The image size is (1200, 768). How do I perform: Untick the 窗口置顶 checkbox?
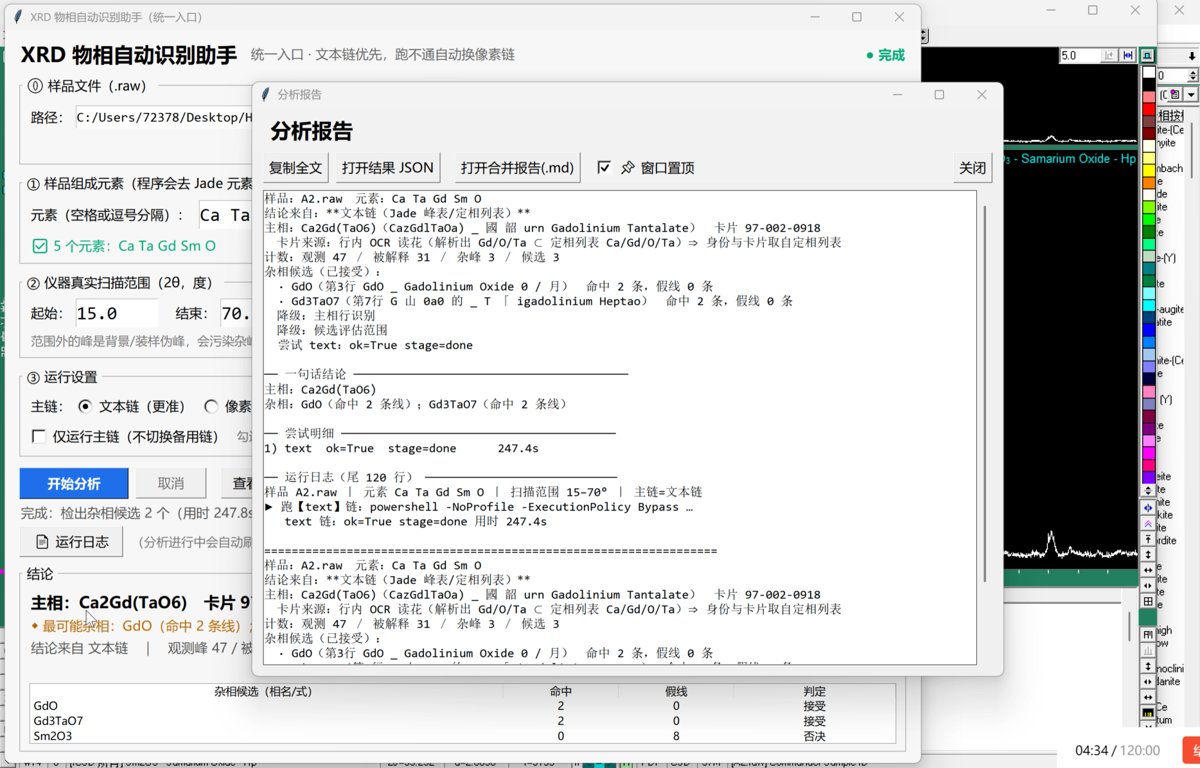click(x=603, y=167)
